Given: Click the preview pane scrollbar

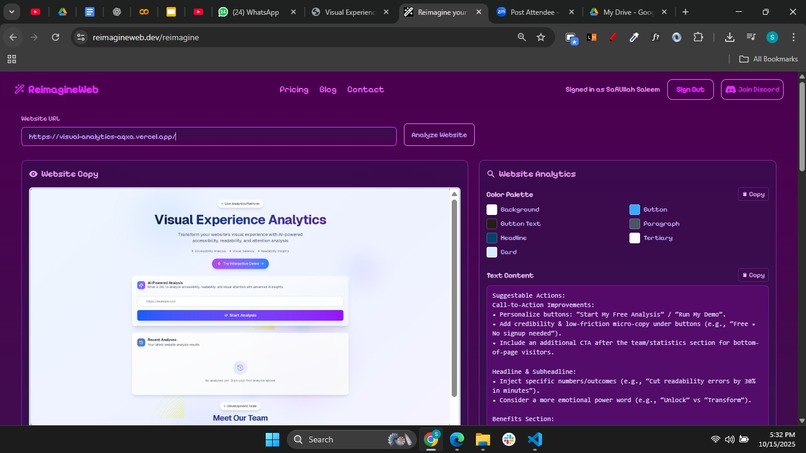Looking at the screenshot, I should 454,297.
